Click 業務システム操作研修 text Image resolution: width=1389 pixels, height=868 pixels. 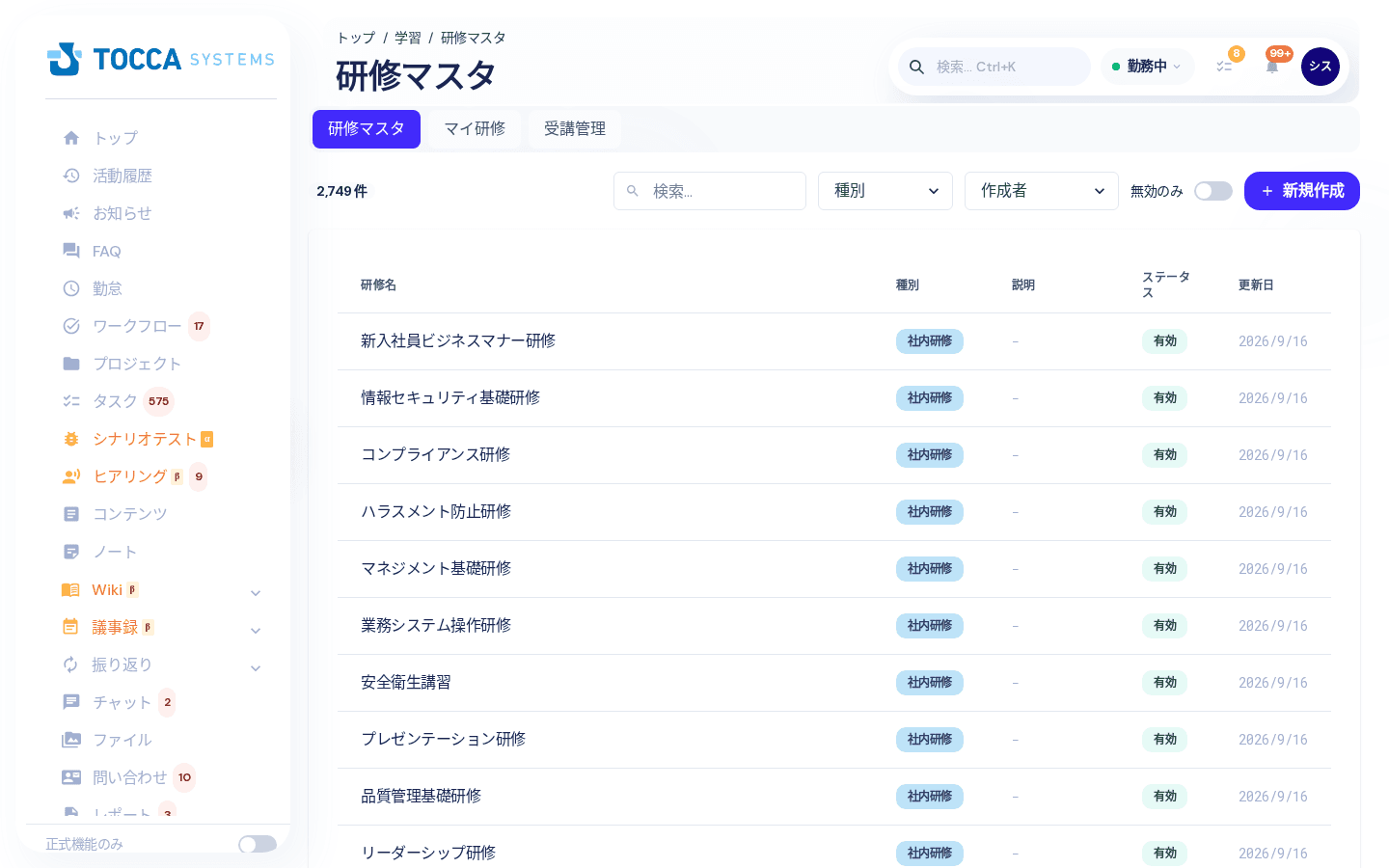436,626
